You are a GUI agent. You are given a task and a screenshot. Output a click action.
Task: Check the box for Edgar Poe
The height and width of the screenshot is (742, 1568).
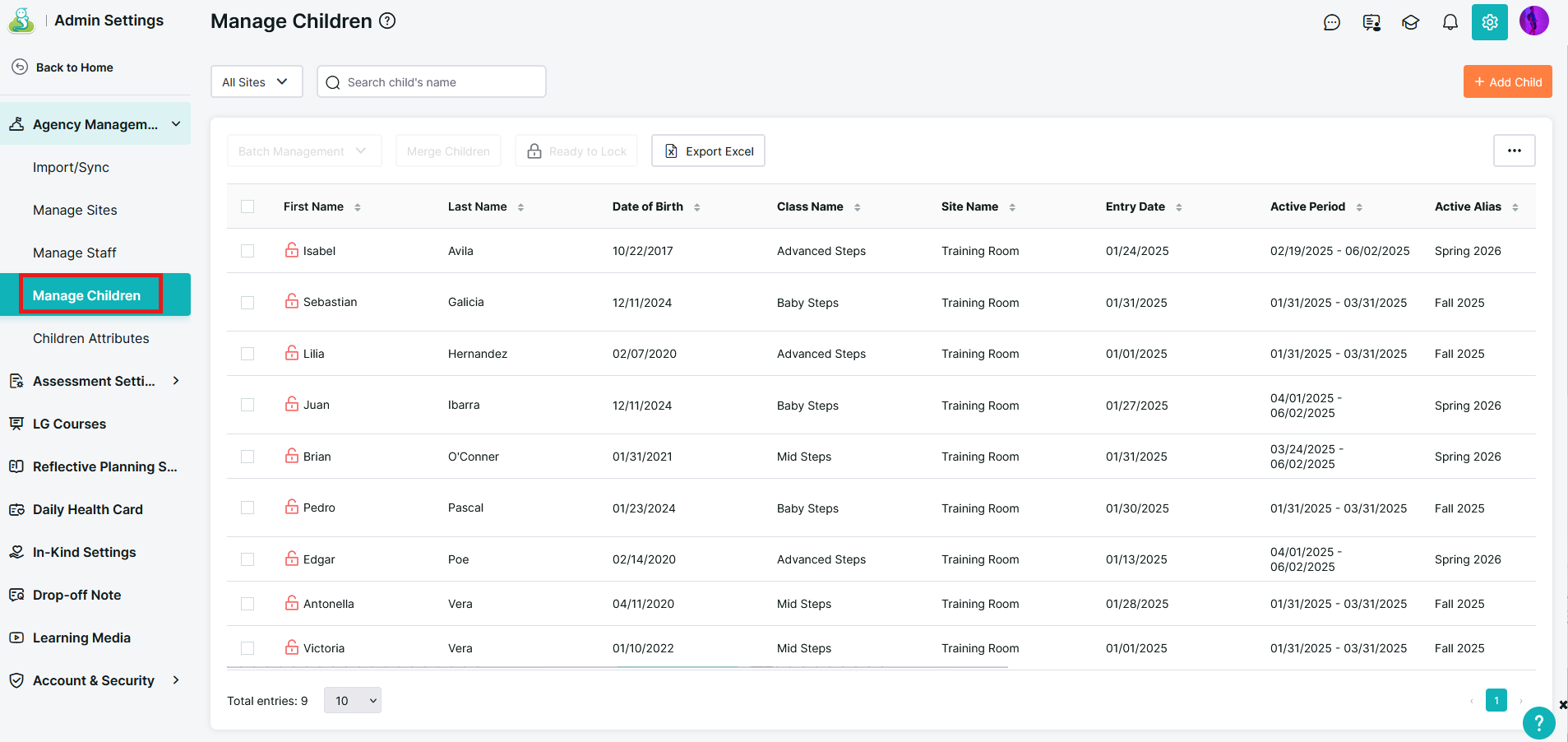click(x=247, y=559)
